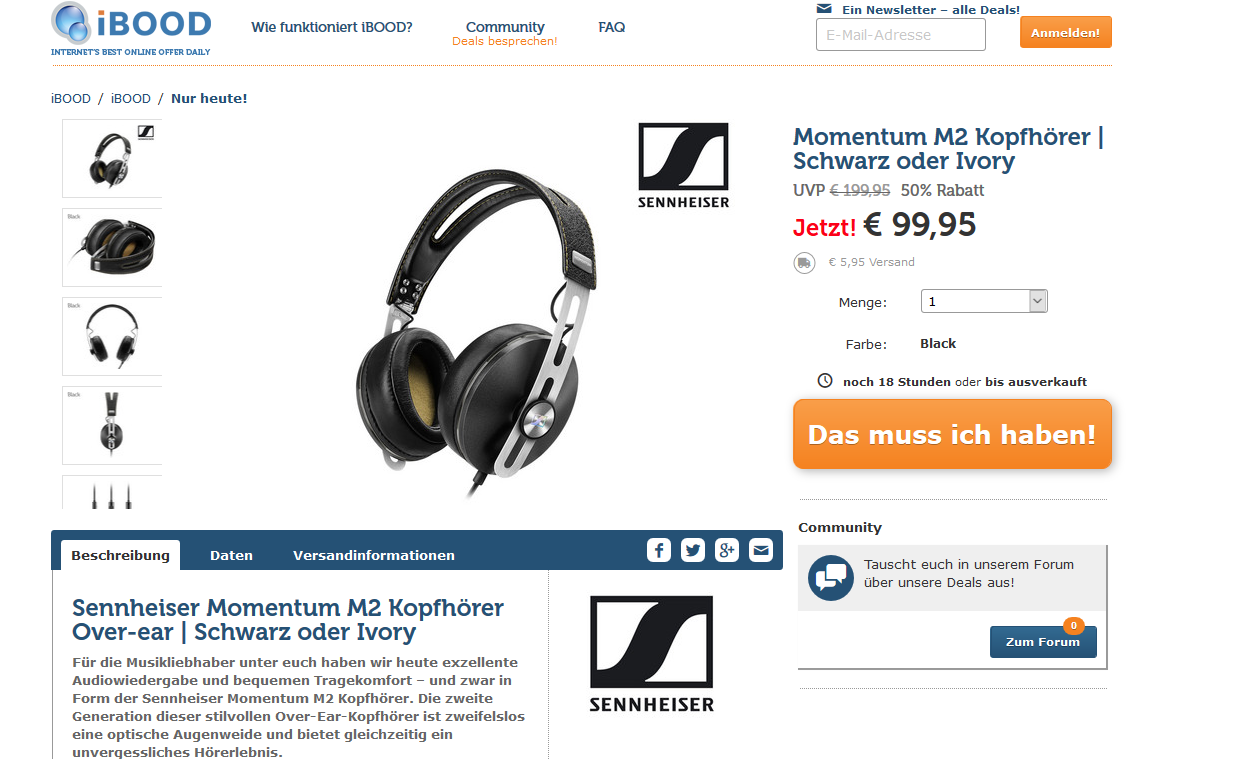Share the deal on Google Plus
This screenshot has height=759, width=1256.
727,550
